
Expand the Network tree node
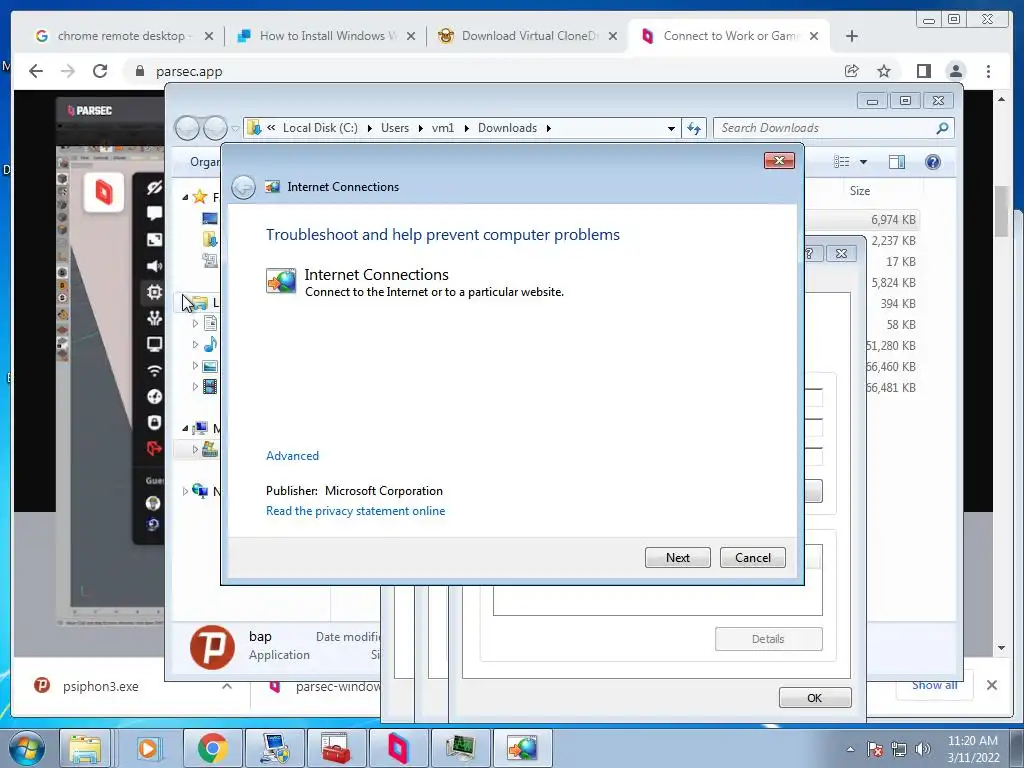pos(185,491)
